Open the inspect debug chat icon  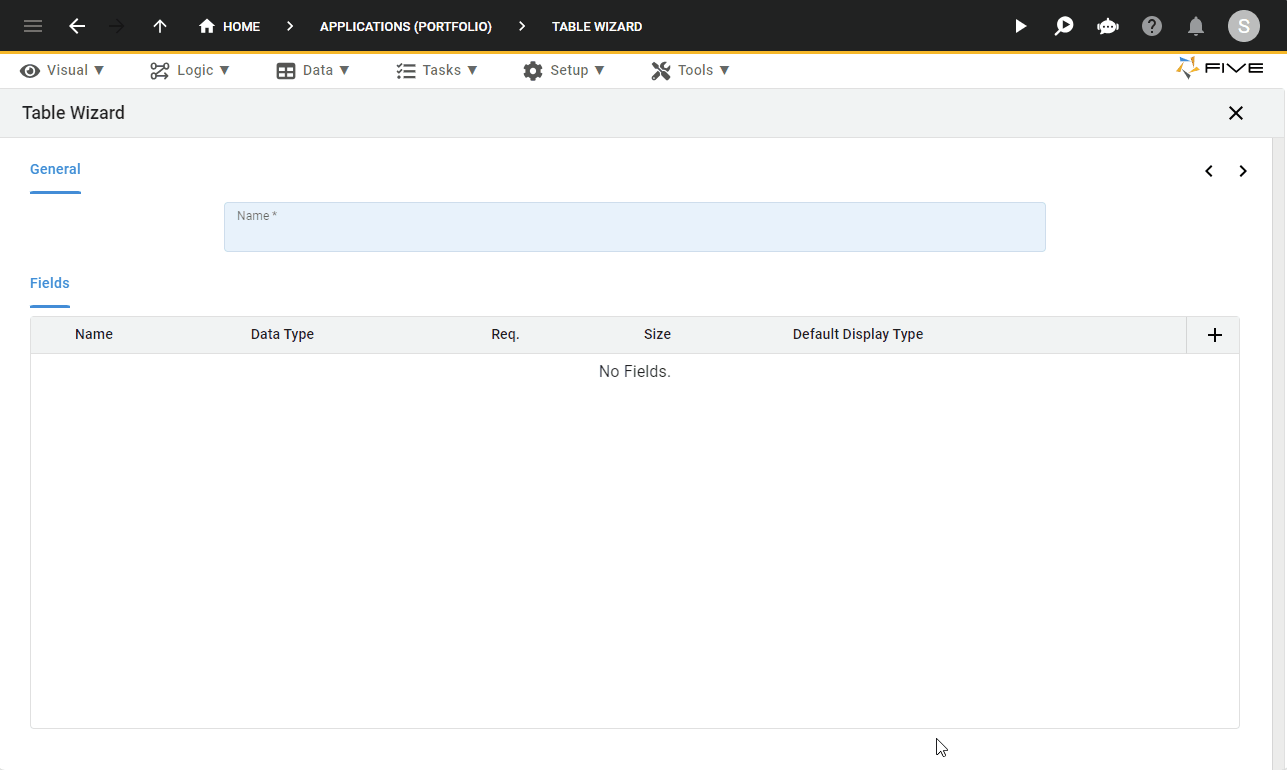tap(1064, 26)
